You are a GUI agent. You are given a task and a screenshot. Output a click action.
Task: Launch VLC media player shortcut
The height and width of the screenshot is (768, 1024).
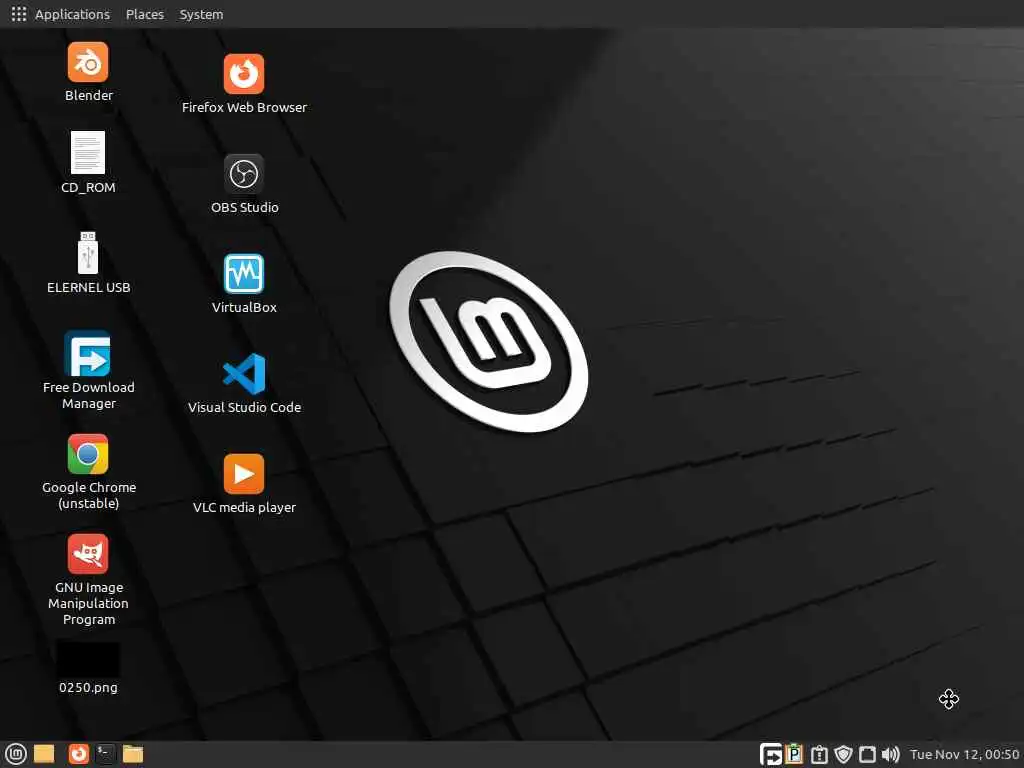(x=244, y=473)
